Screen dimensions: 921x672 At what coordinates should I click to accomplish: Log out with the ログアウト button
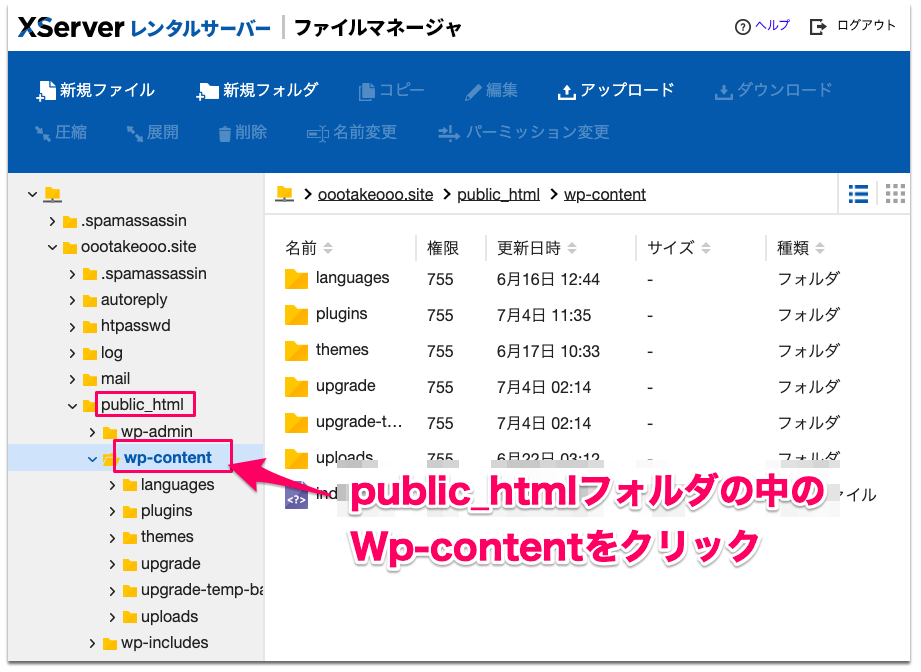click(x=852, y=26)
